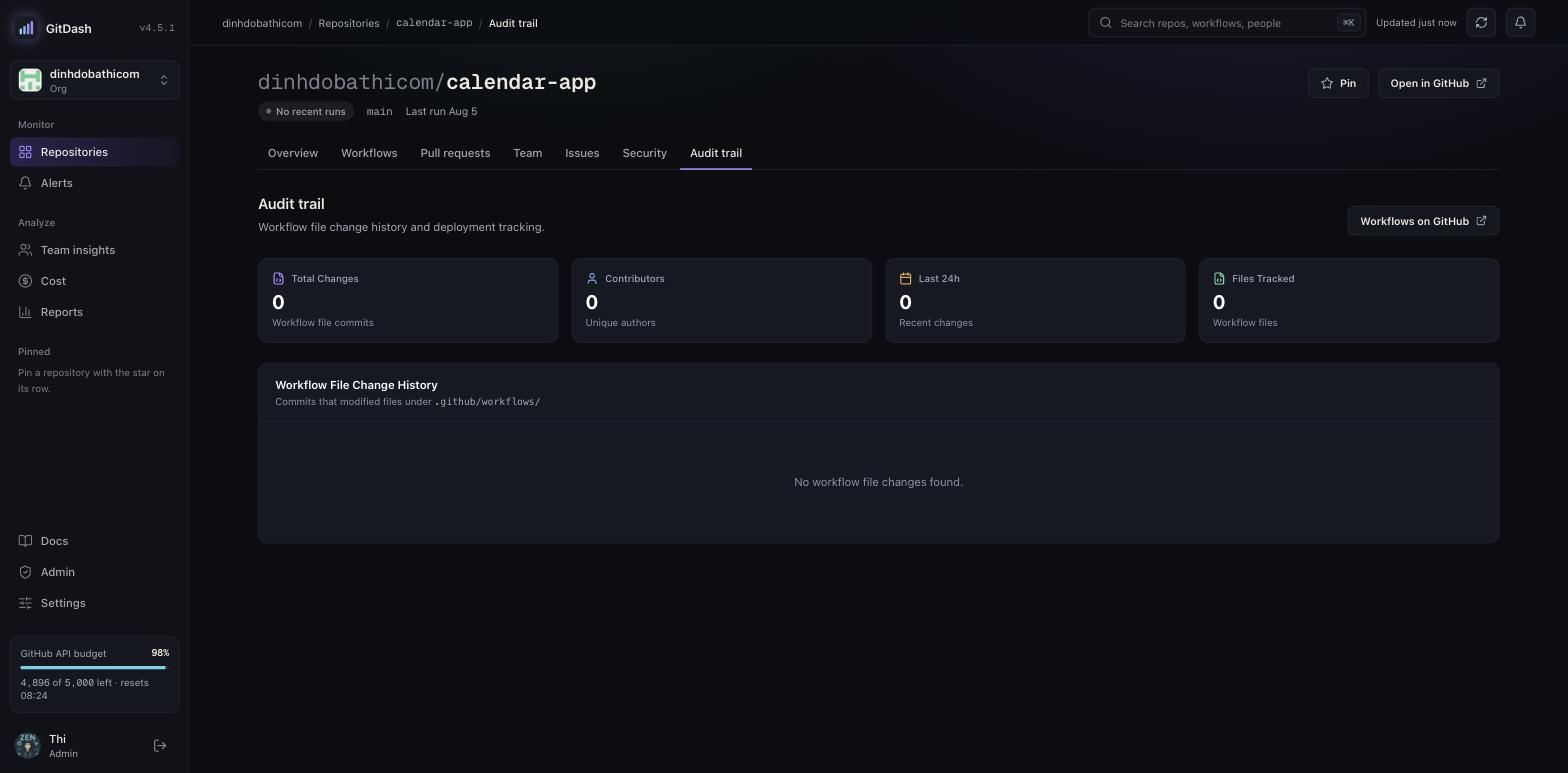This screenshot has height=773, width=1568.
Task: Click the GitDash logo icon
Action: coord(26,28)
